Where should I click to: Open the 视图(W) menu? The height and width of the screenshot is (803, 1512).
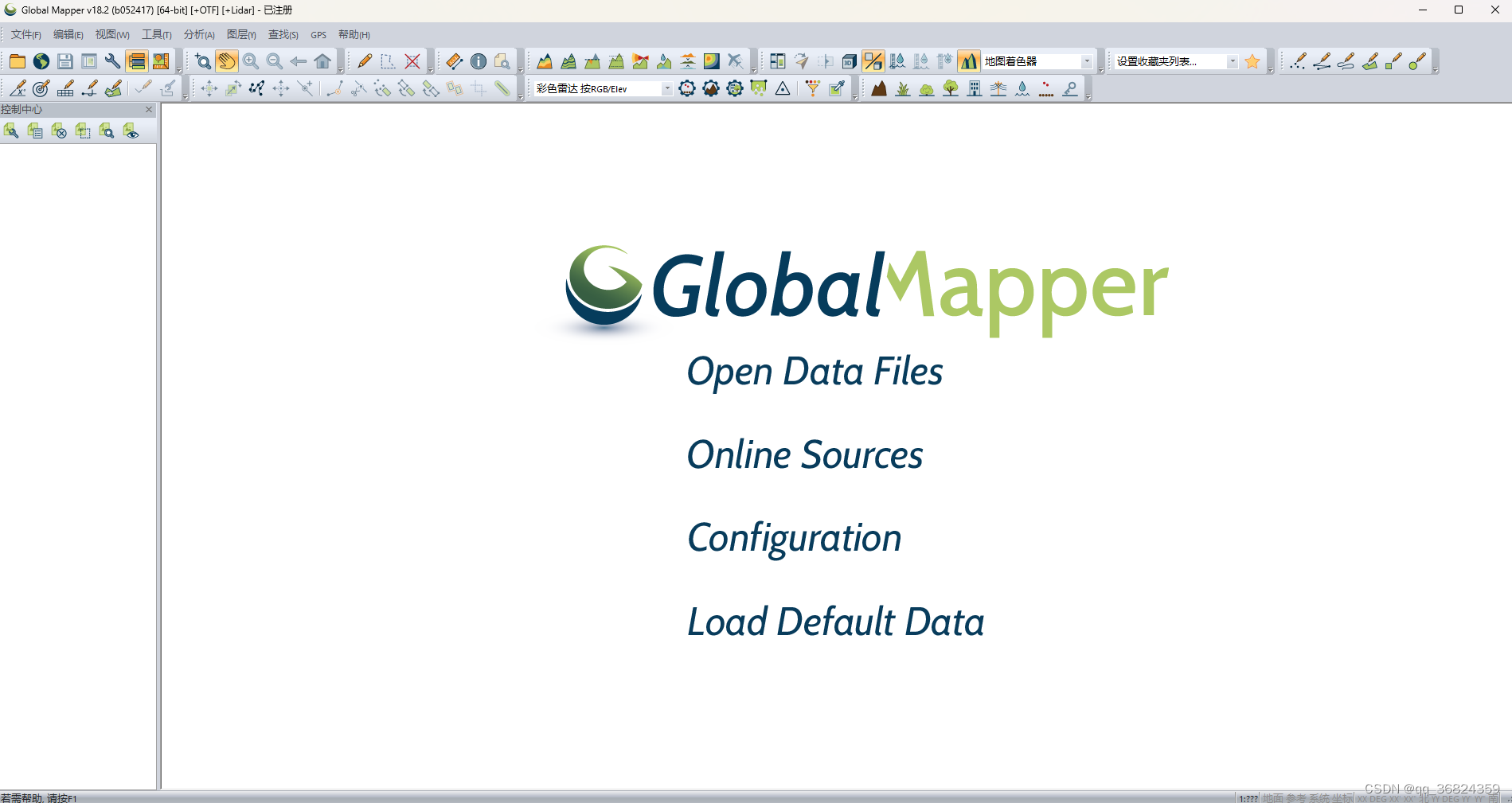[x=112, y=35]
